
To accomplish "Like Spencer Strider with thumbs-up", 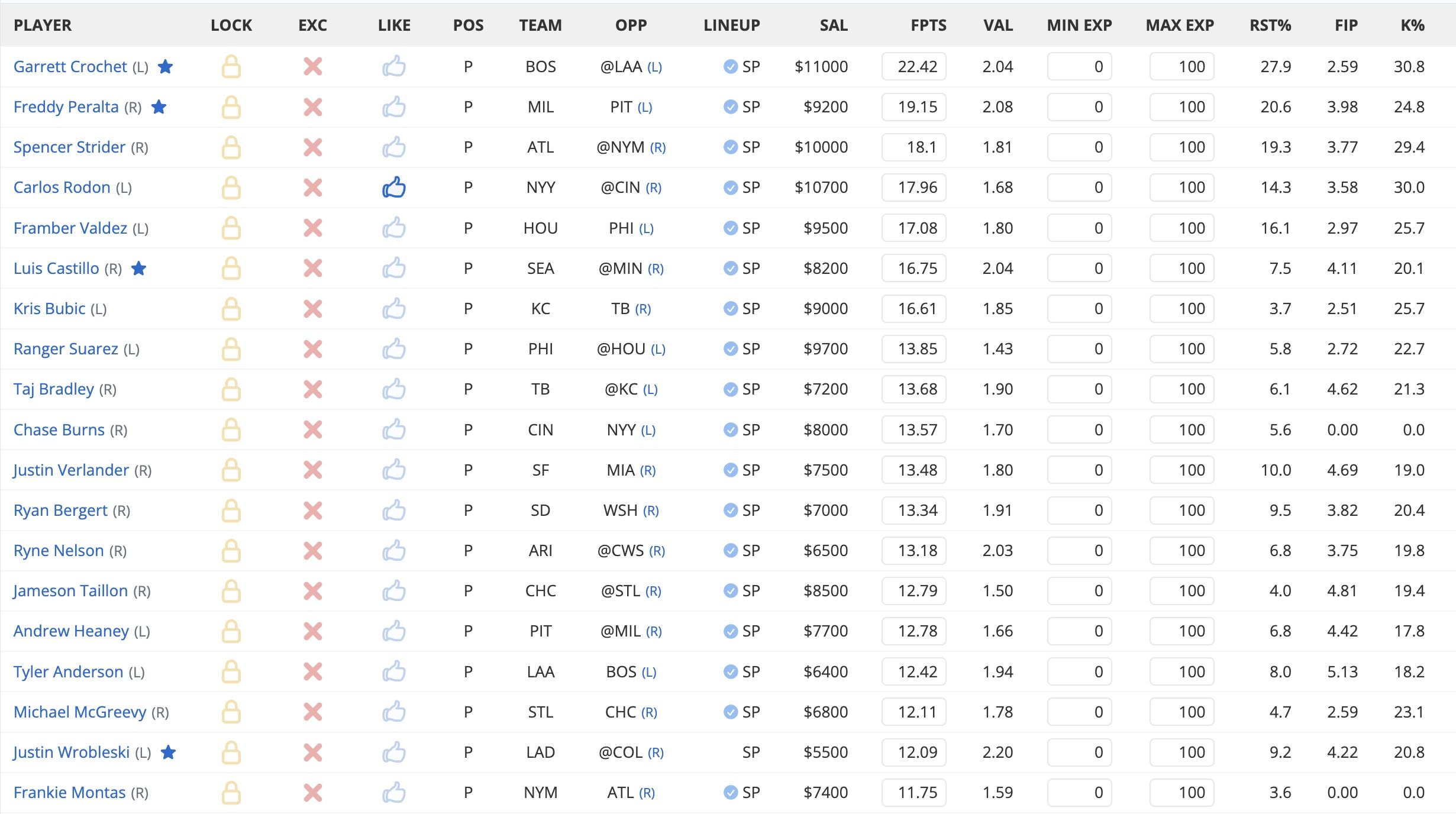I will pyautogui.click(x=394, y=147).
